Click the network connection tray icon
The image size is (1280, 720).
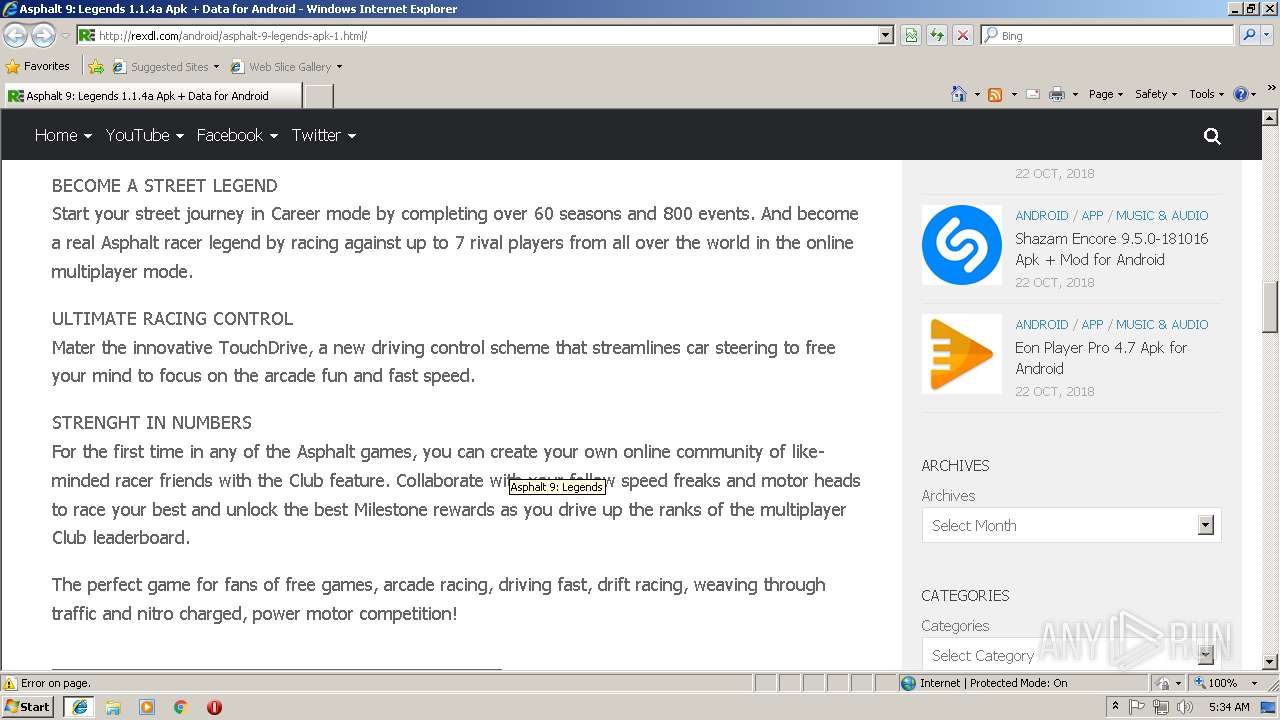pyautogui.click(x=1161, y=707)
